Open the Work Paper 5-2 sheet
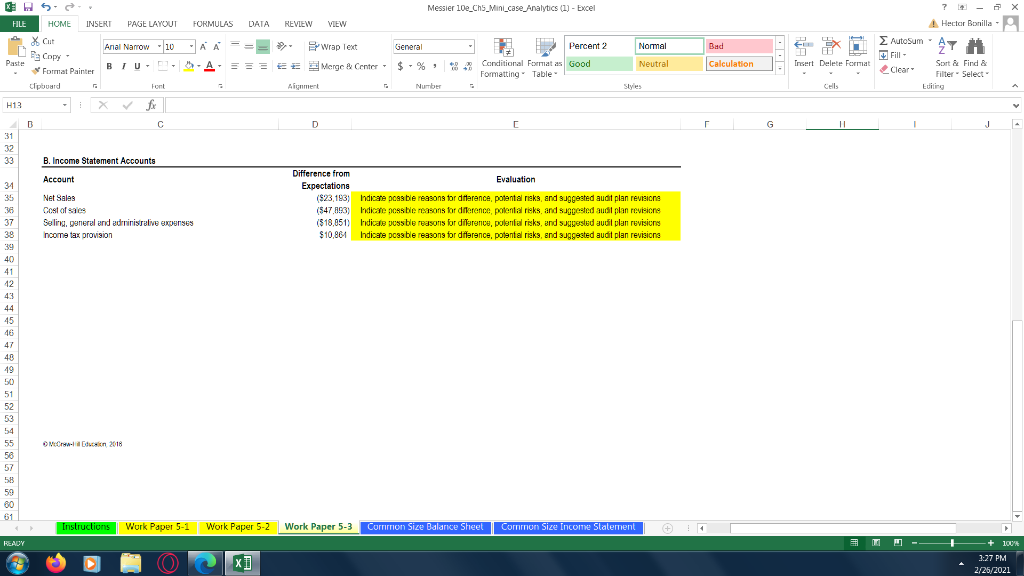The image size is (1024, 576). tap(238, 526)
